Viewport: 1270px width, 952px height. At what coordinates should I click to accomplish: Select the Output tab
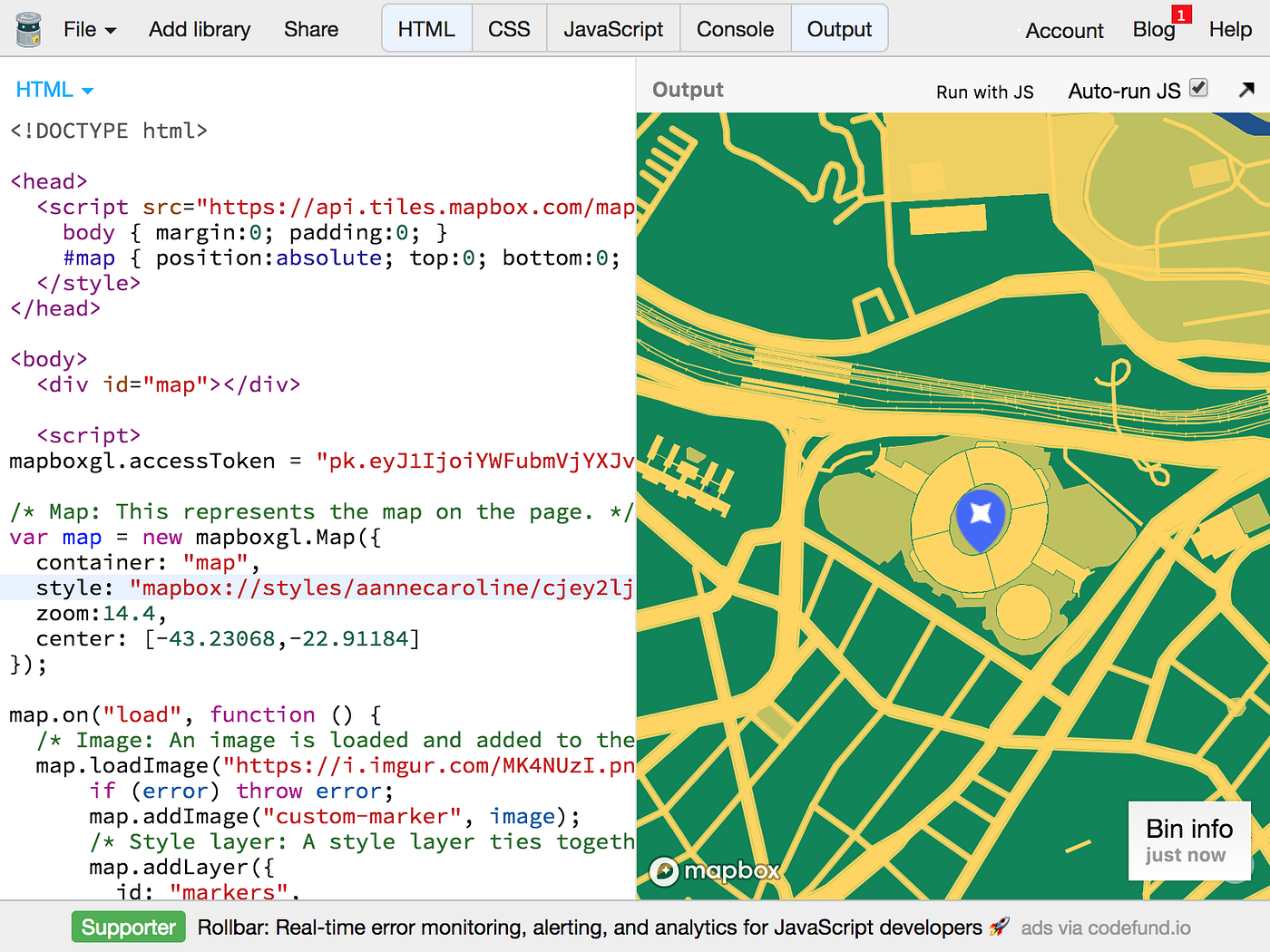coord(839,28)
